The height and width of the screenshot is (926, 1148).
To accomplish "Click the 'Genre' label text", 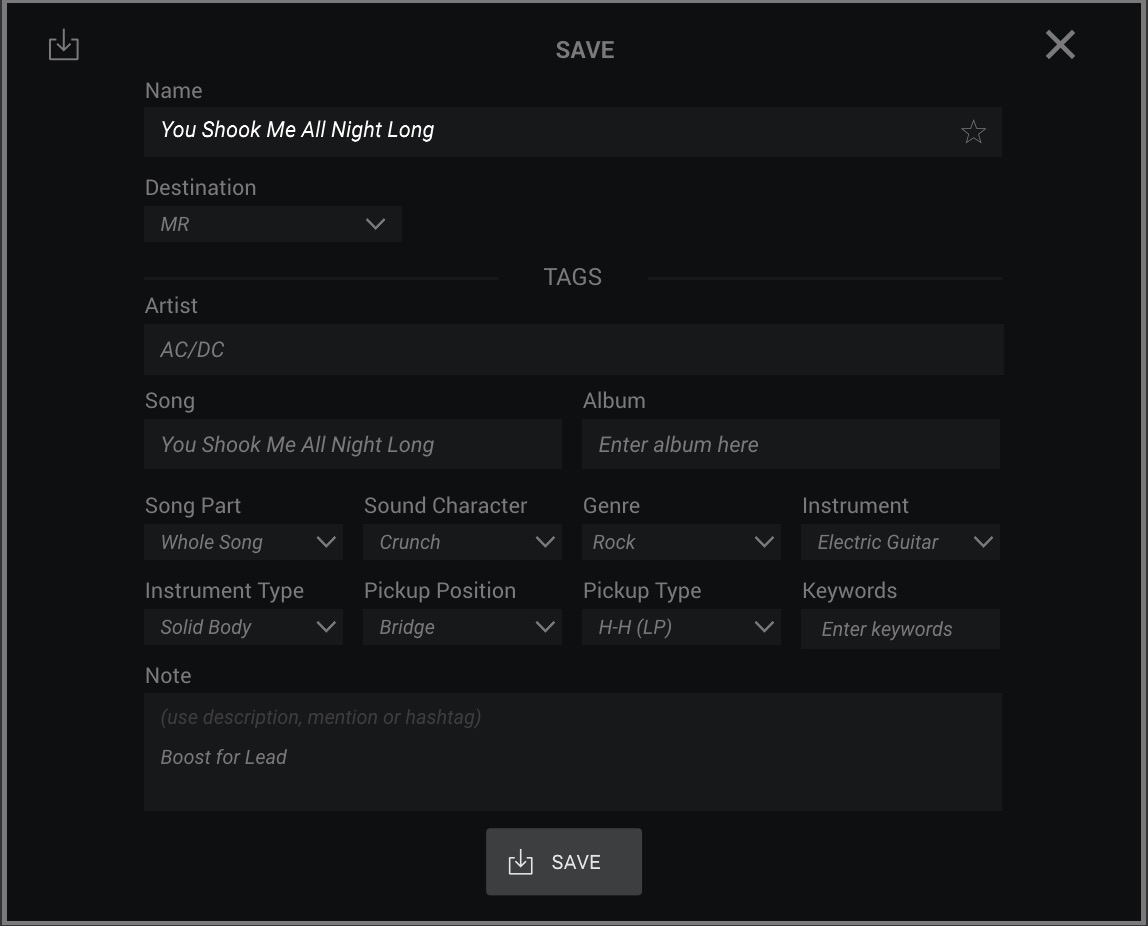I will 611,506.
